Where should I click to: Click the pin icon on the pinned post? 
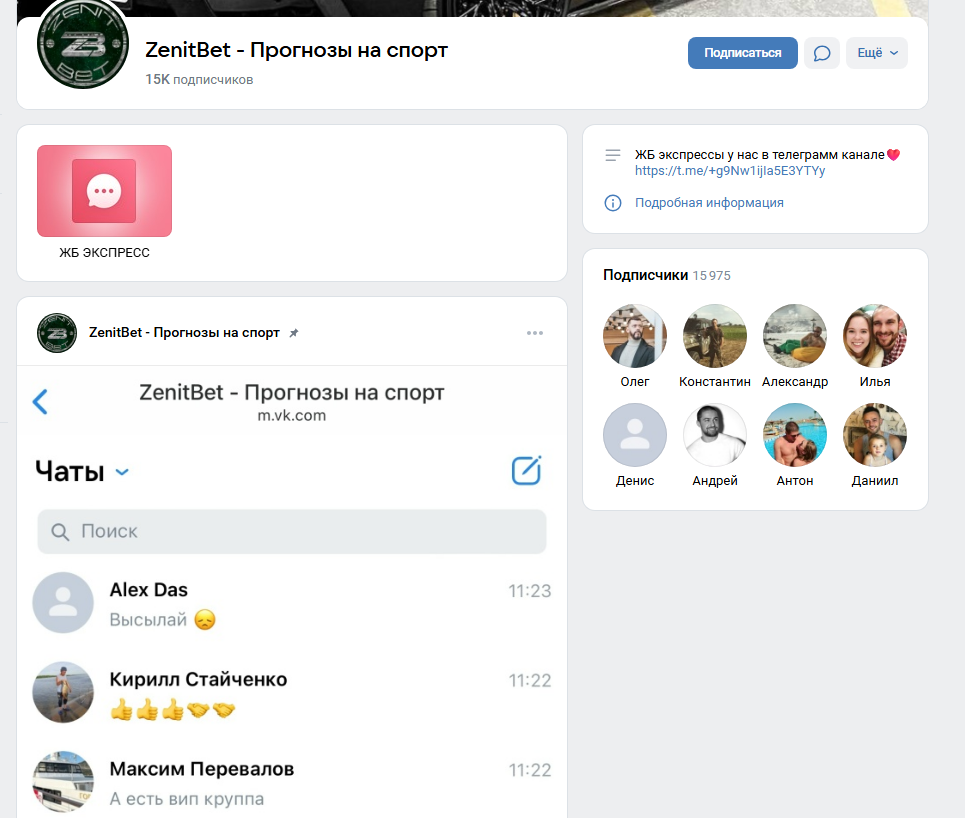click(294, 333)
